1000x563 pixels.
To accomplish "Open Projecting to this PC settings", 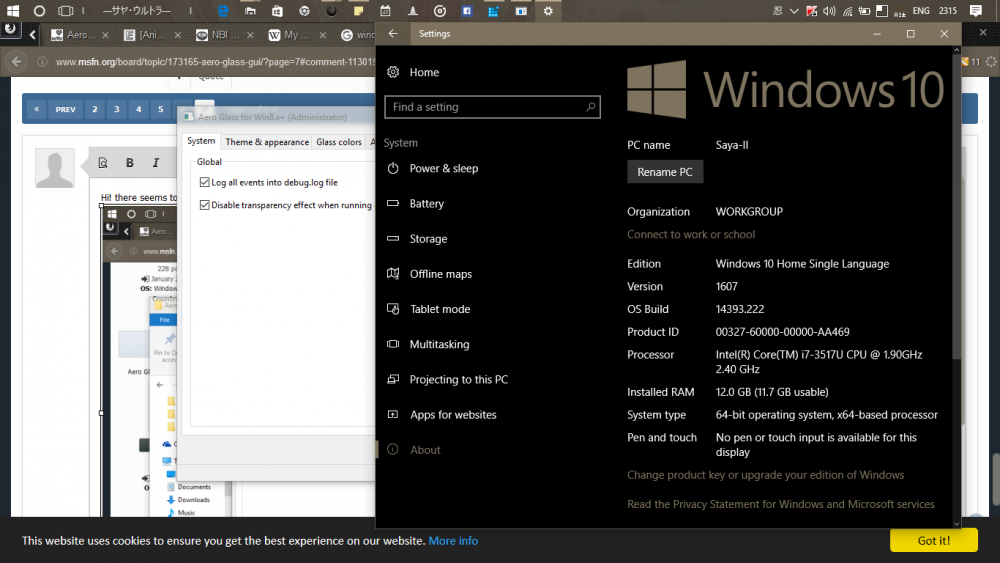I will pyautogui.click(x=447, y=379).
